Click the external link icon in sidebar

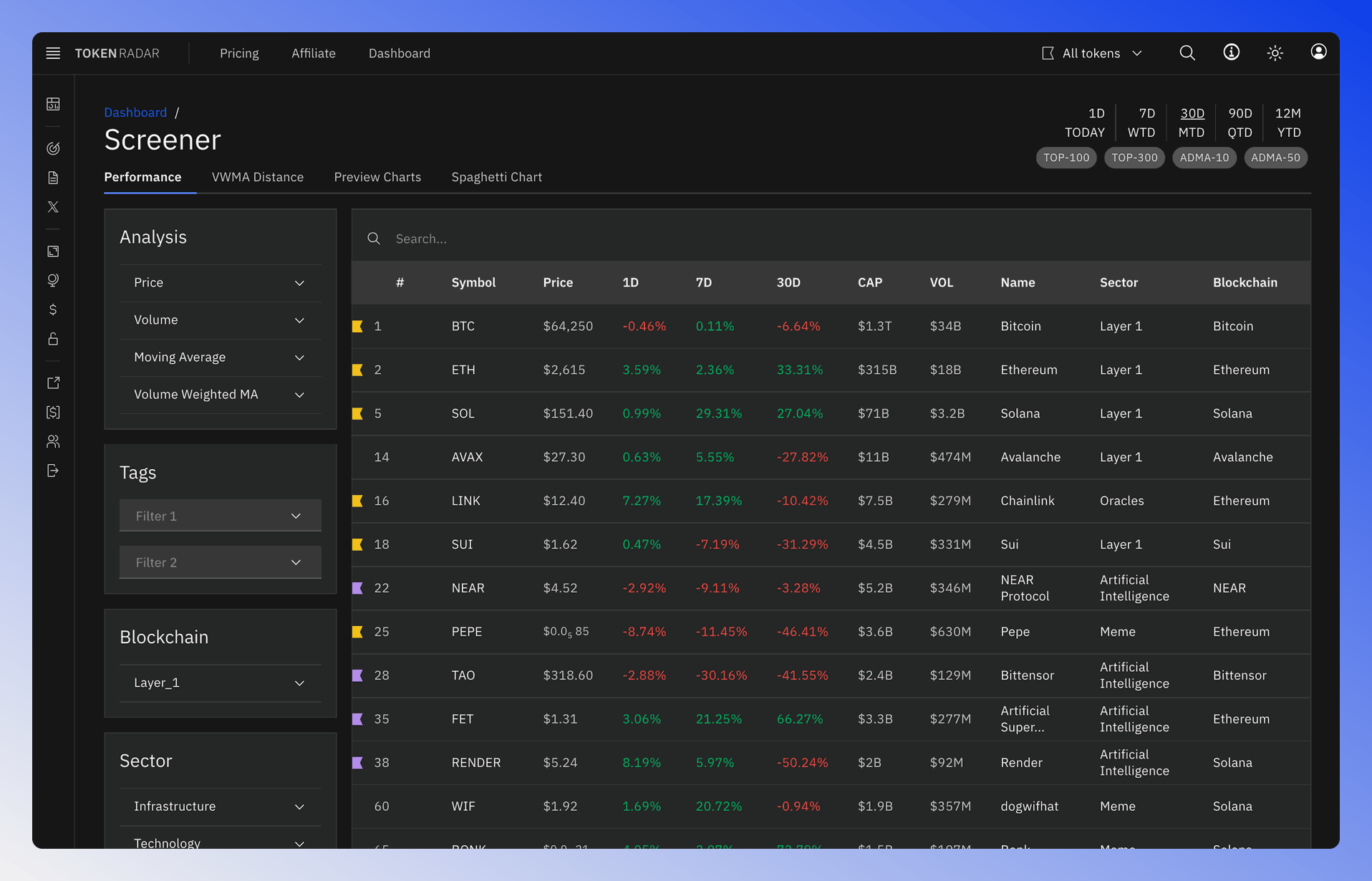click(x=53, y=383)
